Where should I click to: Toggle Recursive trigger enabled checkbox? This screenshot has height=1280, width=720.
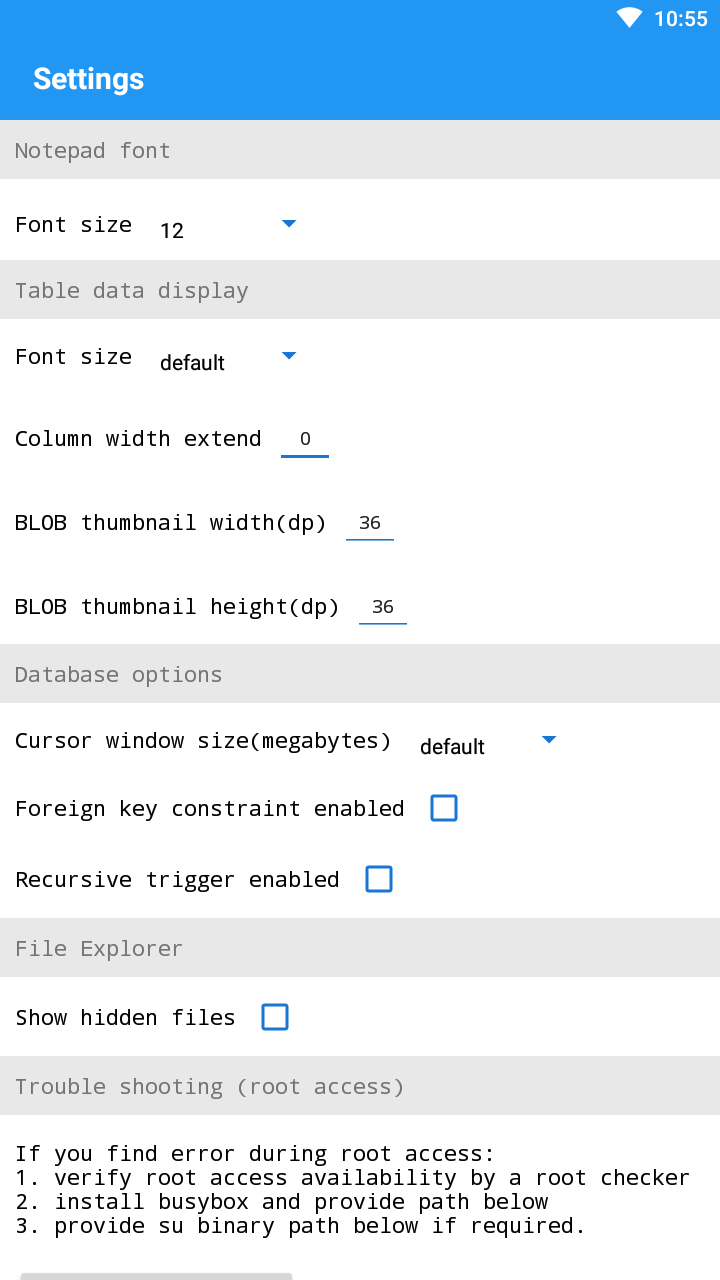(379, 879)
